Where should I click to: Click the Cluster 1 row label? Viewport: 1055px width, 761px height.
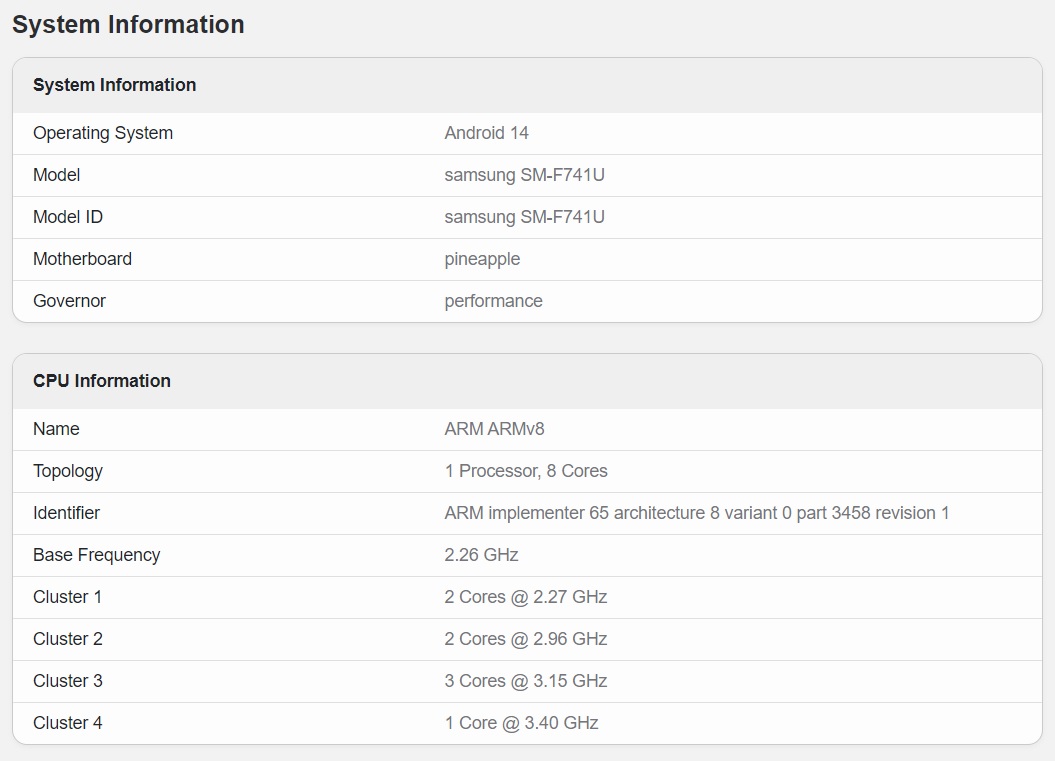tap(67, 597)
